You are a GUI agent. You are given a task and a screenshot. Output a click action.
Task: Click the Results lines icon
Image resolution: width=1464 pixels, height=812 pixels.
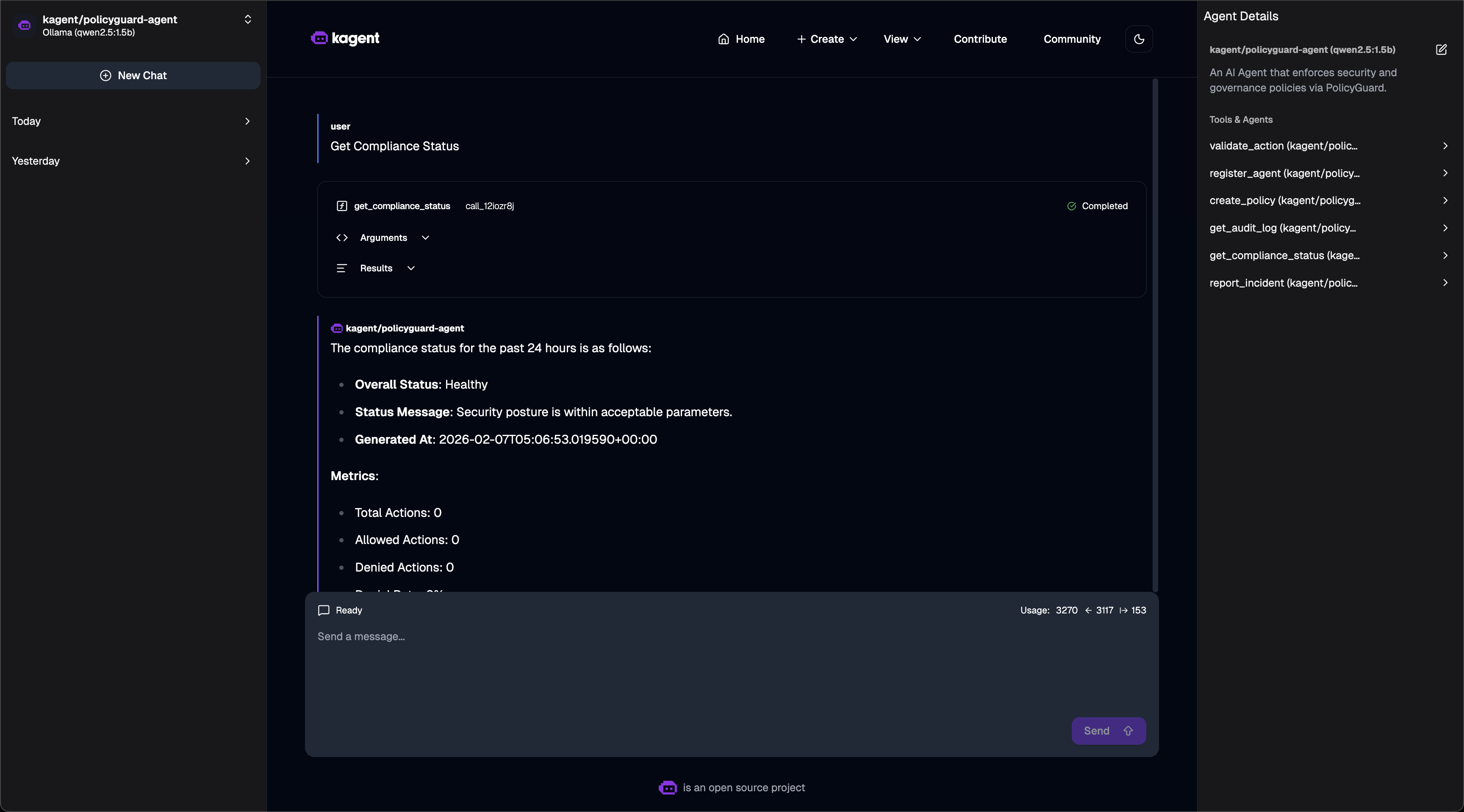point(341,268)
